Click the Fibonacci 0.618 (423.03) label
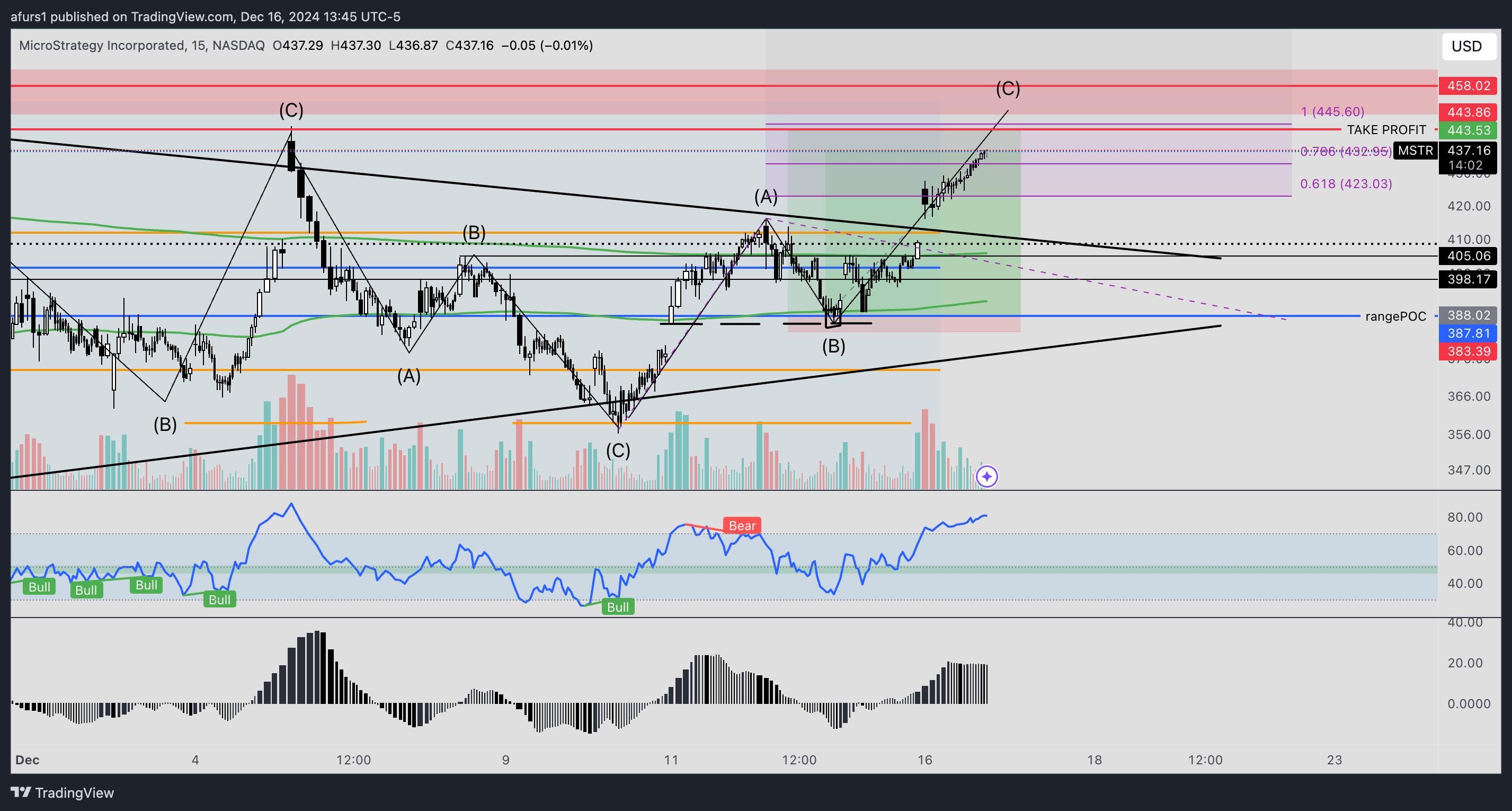This screenshot has height=811, width=1512. click(1346, 184)
